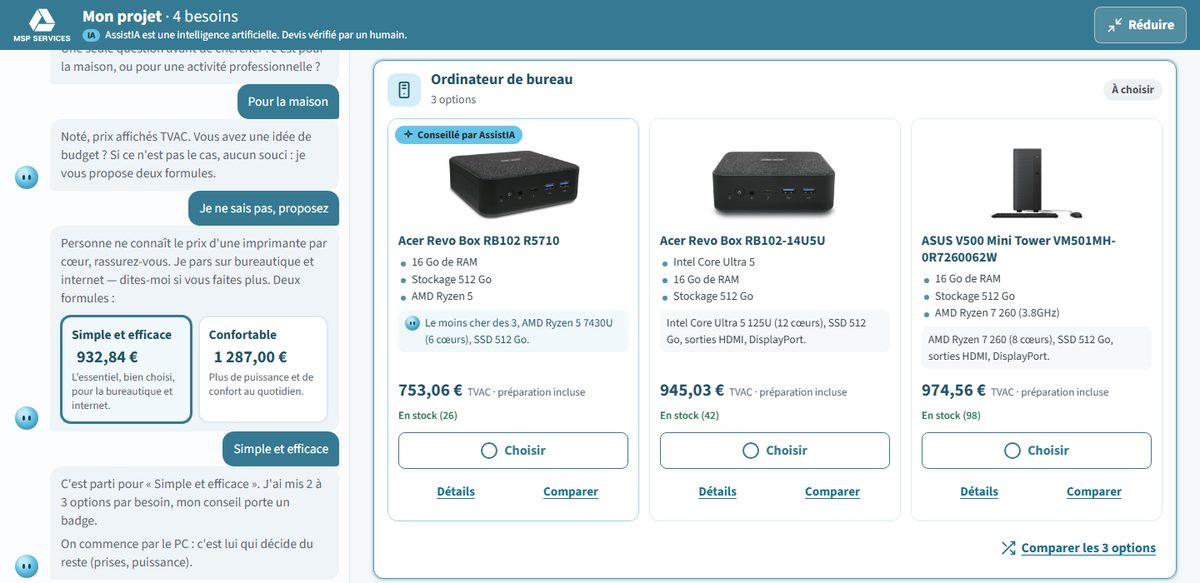Choose the Acer Revo Box RB102 R5710

tap(513, 450)
